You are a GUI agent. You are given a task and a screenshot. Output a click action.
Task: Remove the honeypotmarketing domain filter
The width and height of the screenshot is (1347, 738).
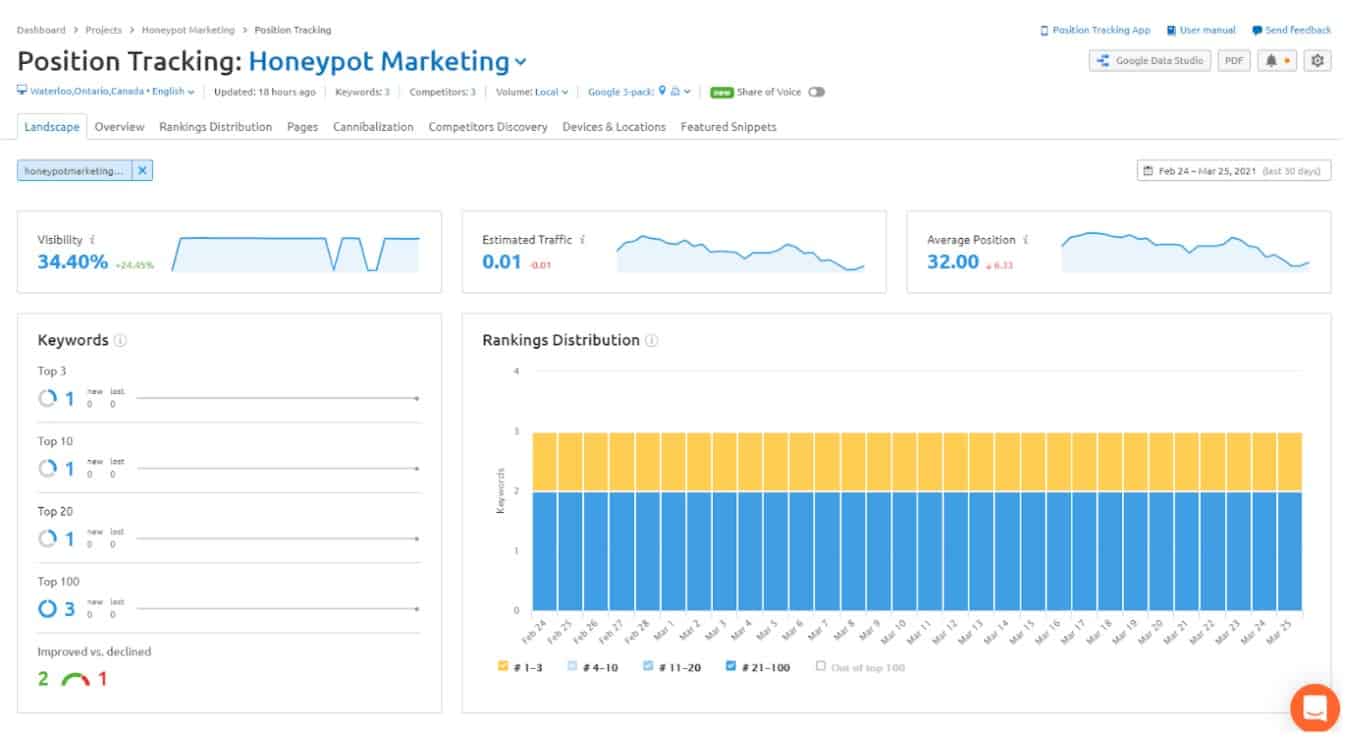point(142,171)
